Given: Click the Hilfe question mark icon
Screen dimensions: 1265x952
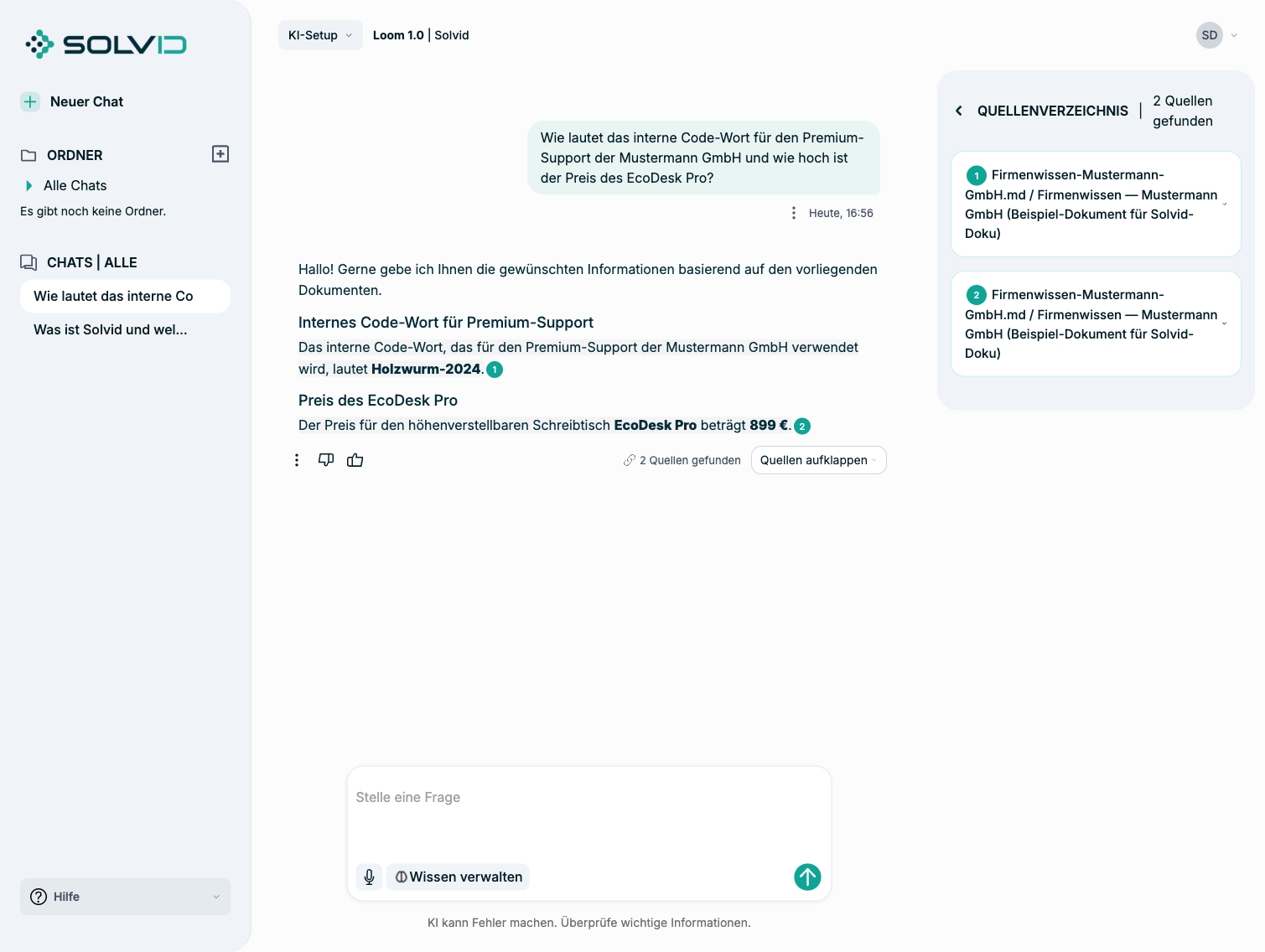Looking at the screenshot, I should (x=39, y=897).
